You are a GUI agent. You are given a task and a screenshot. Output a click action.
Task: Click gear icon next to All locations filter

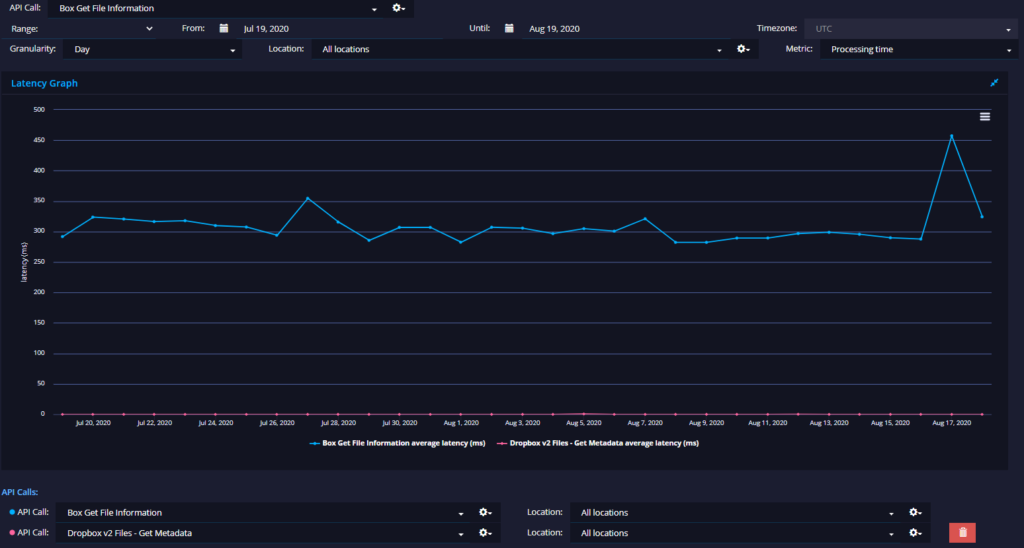743,49
